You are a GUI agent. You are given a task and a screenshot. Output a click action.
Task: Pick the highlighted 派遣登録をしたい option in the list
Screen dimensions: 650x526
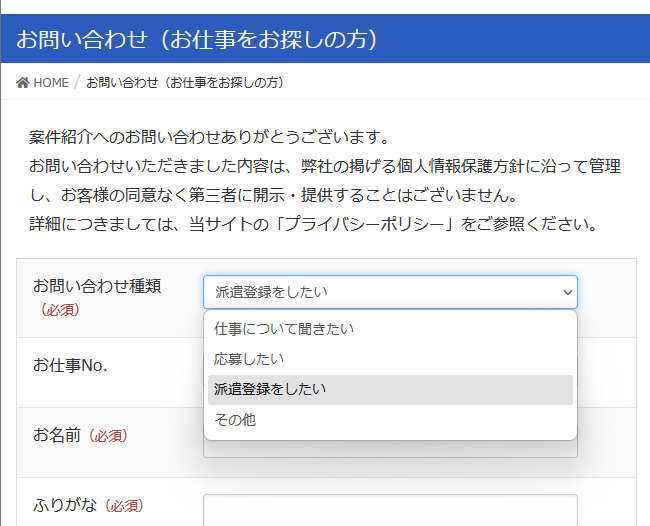[x=270, y=389]
